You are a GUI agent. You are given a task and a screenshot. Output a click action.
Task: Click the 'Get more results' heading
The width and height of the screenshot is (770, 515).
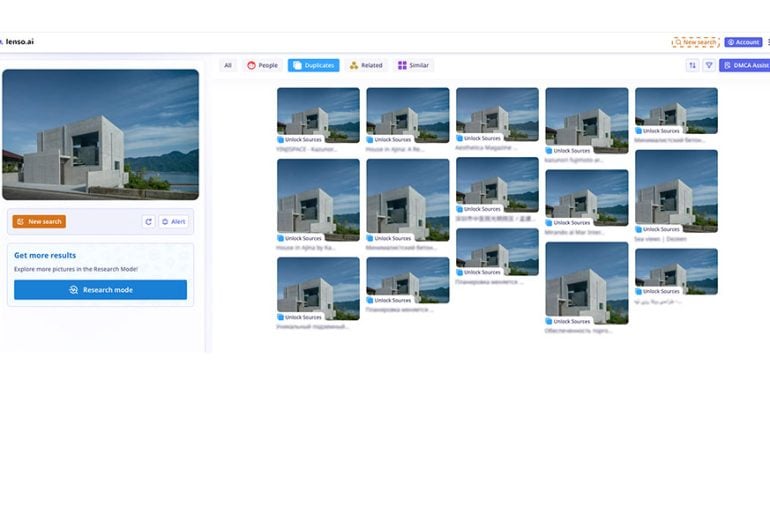pyautogui.click(x=45, y=255)
